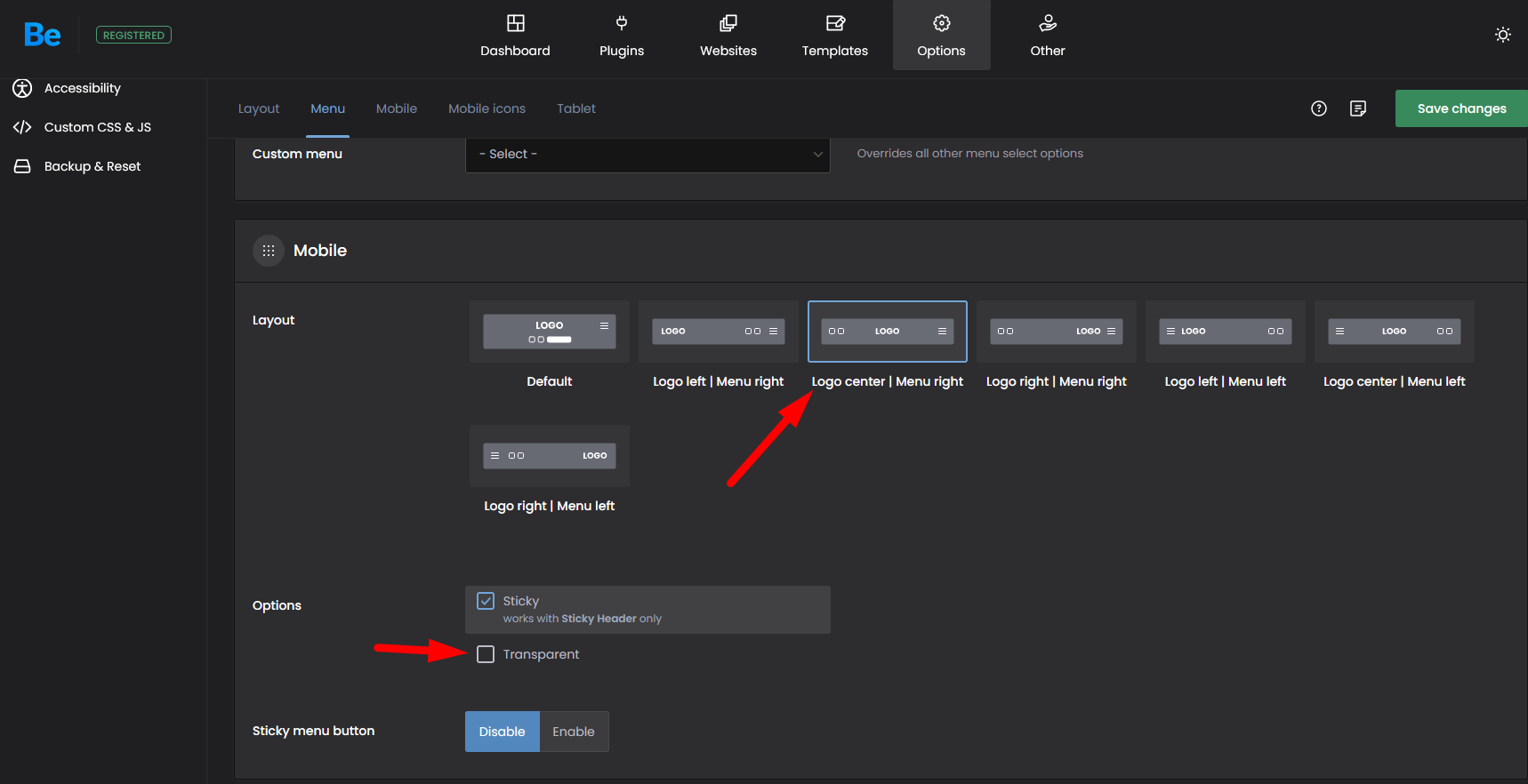Open help question mark icon
Viewport: 1528px width, 784px height.
[x=1319, y=108]
